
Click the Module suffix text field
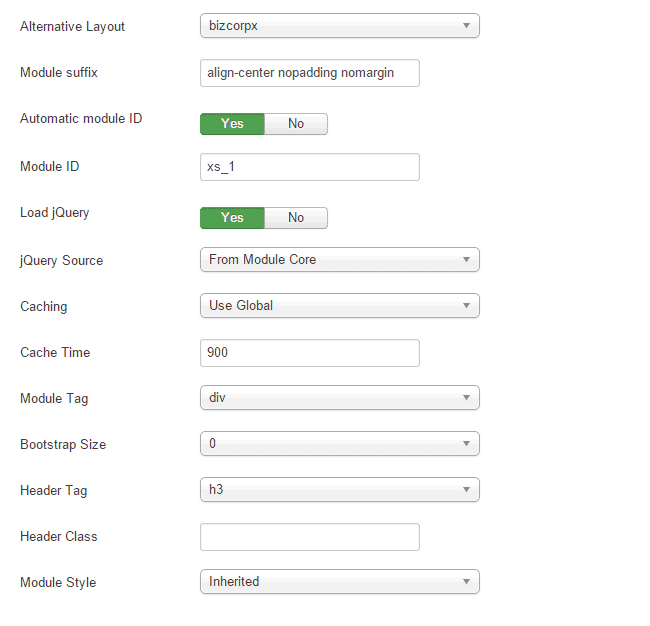[x=309, y=73]
